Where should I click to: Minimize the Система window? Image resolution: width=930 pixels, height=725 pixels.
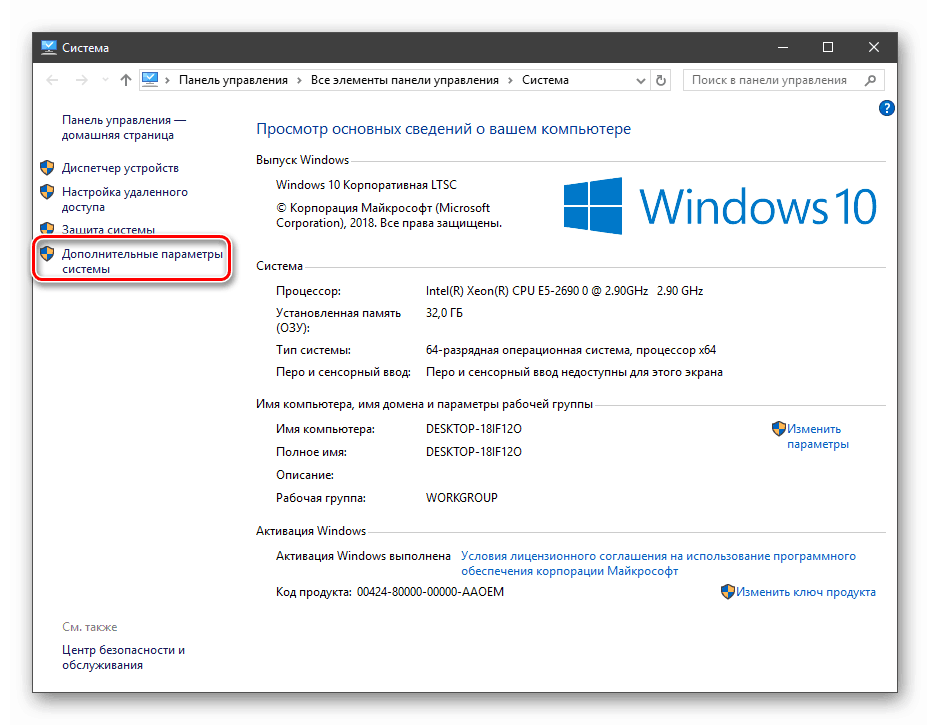pyautogui.click(x=783, y=47)
